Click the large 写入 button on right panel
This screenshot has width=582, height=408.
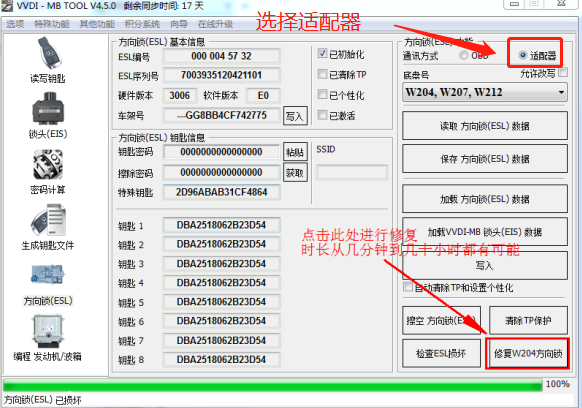(x=485, y=265)
